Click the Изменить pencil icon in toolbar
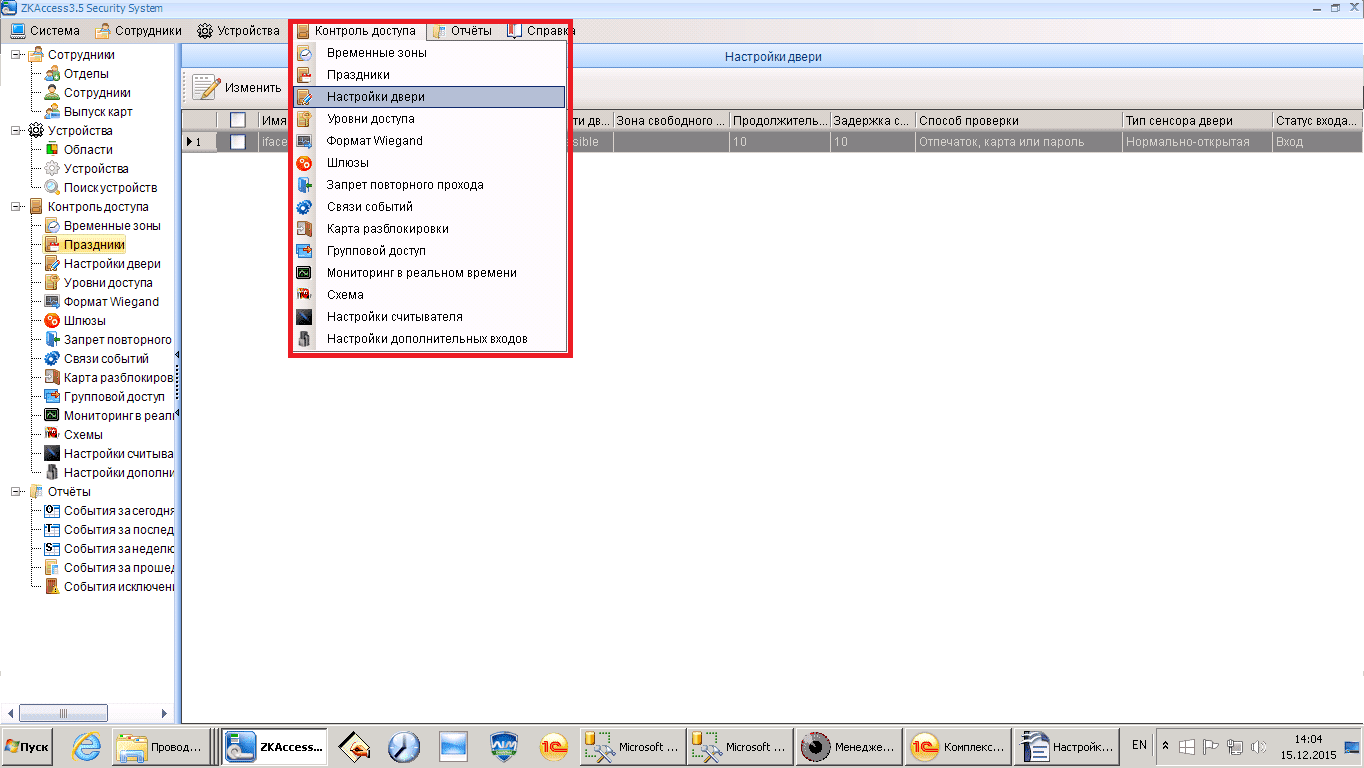 point(205,88)
